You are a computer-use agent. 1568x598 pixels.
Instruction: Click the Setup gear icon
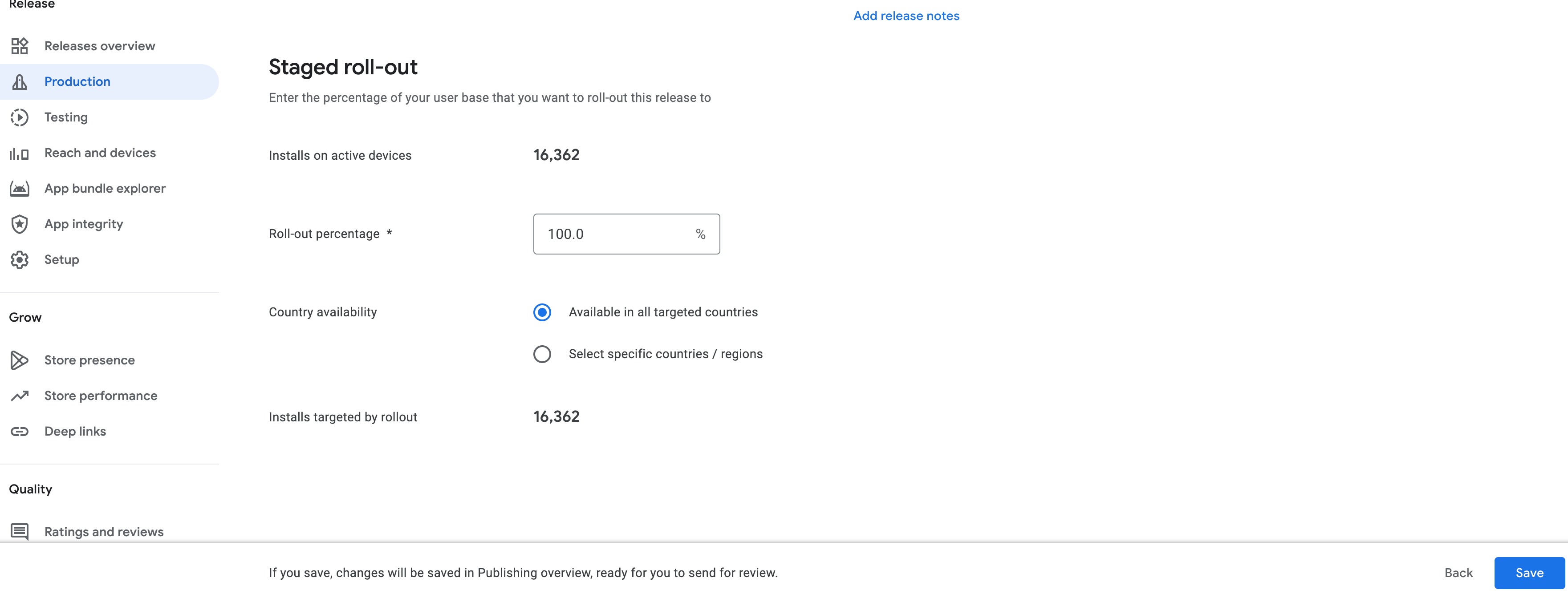(x=20, y=260)
